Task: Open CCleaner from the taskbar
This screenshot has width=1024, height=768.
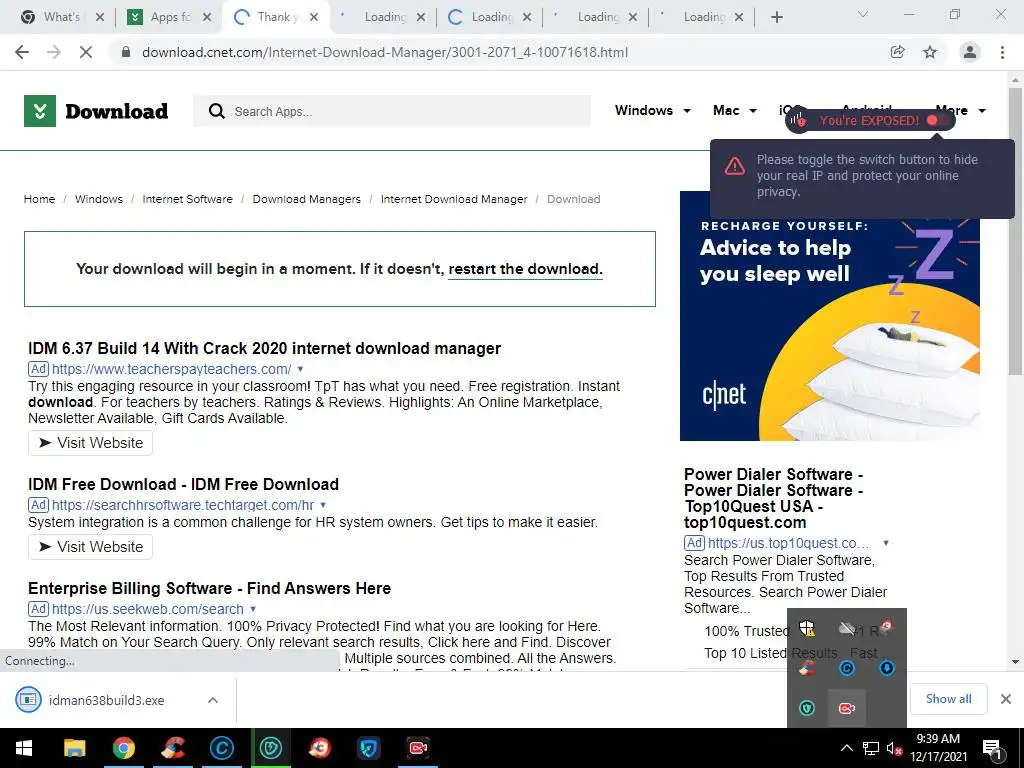Action: [172, 748]
